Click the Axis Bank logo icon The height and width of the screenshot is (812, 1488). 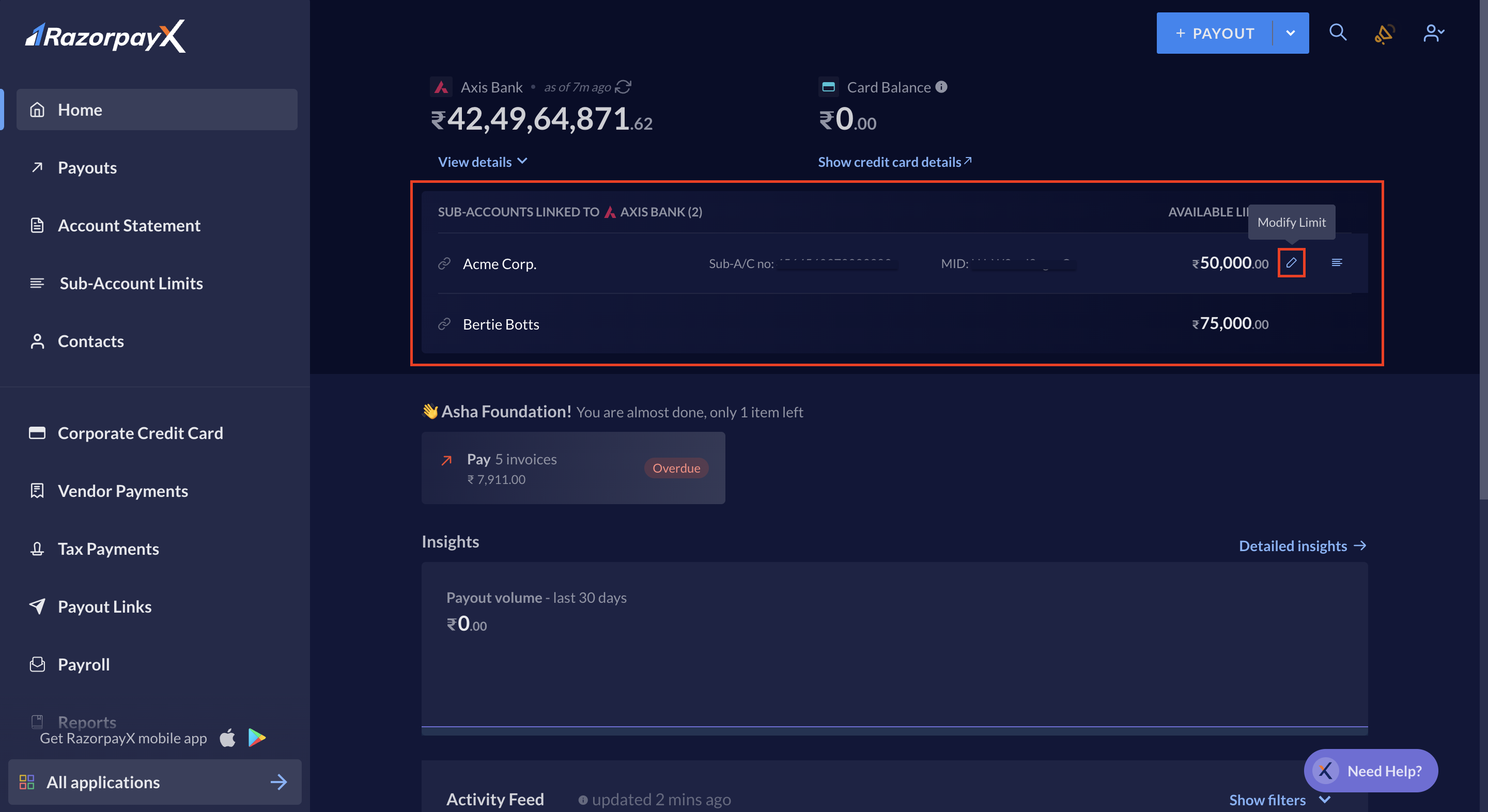(x=441, y=87)
